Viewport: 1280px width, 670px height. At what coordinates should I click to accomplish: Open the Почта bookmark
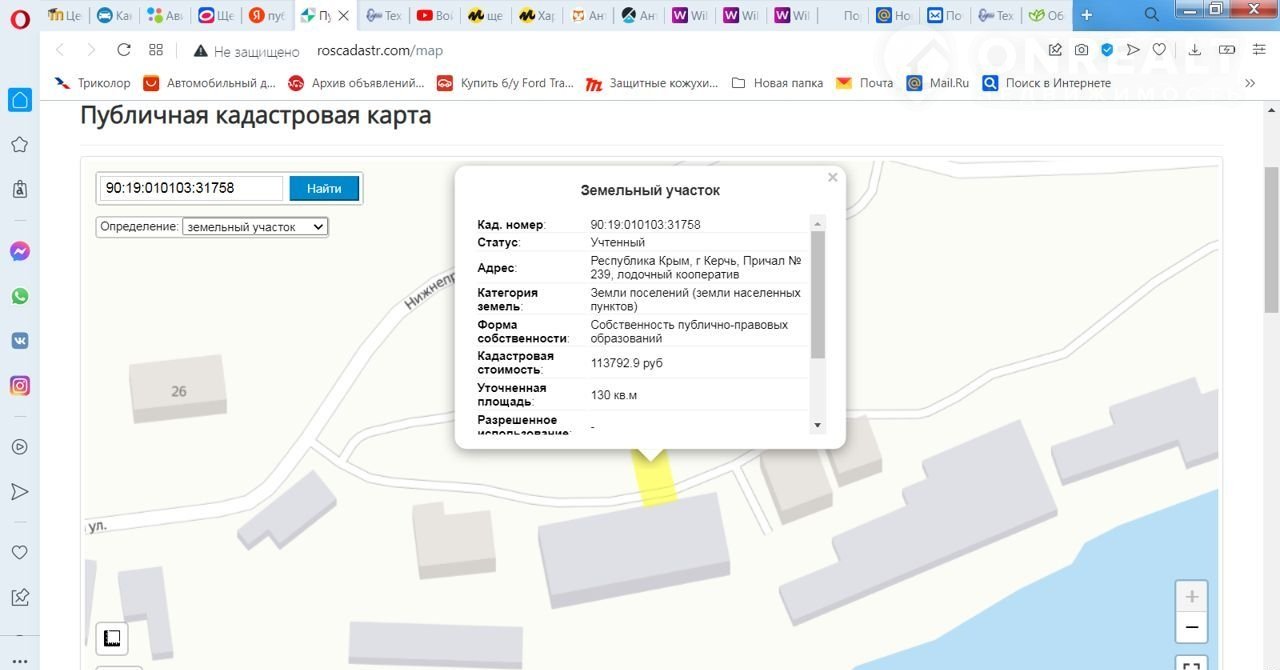[x=865, y=83]
